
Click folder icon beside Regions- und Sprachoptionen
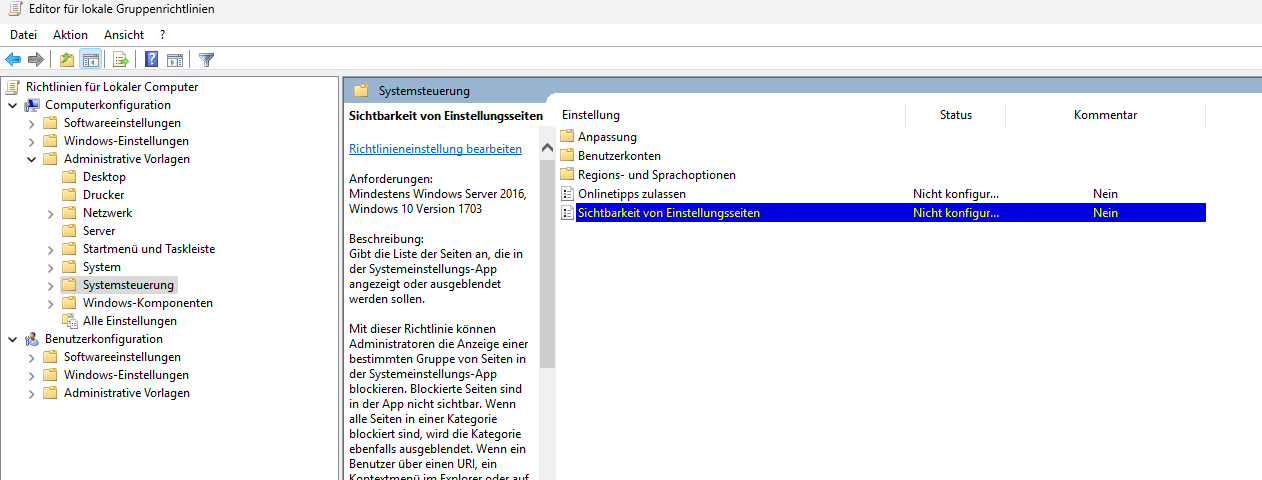point(567,175)
